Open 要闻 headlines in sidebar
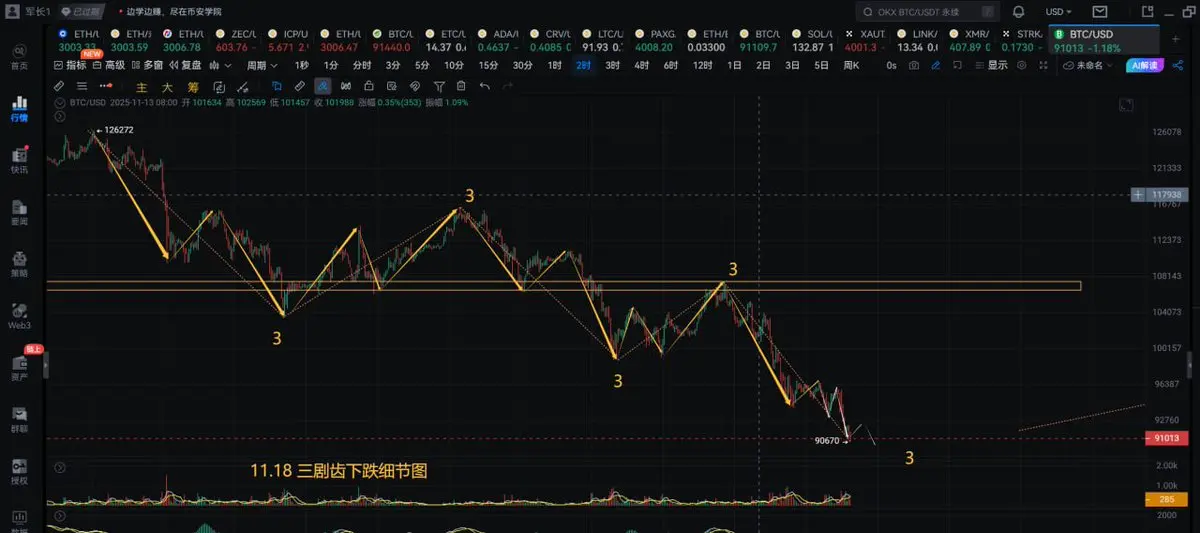1200x533 pixels. [x=20, y=212]
